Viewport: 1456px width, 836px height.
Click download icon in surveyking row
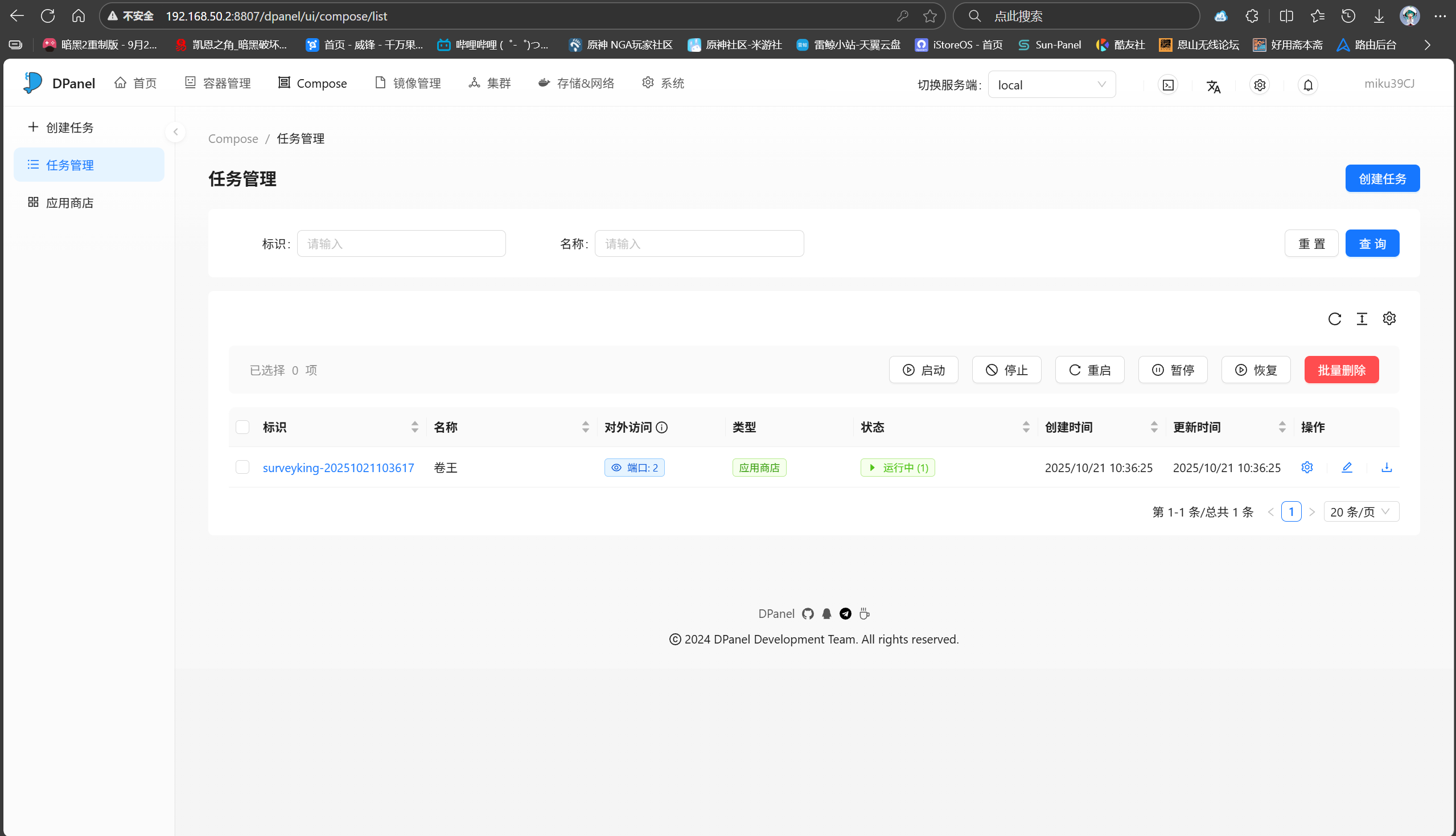[x=1387, y=468]
